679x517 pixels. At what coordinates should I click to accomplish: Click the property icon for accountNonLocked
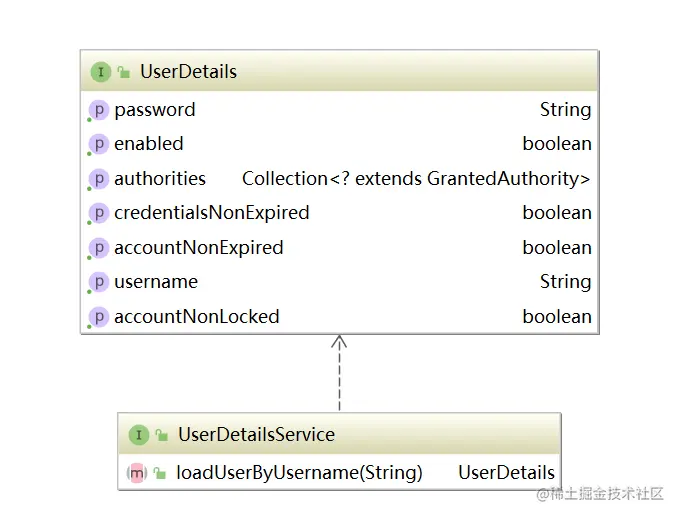pyautogui.click(x=98, y=317)
